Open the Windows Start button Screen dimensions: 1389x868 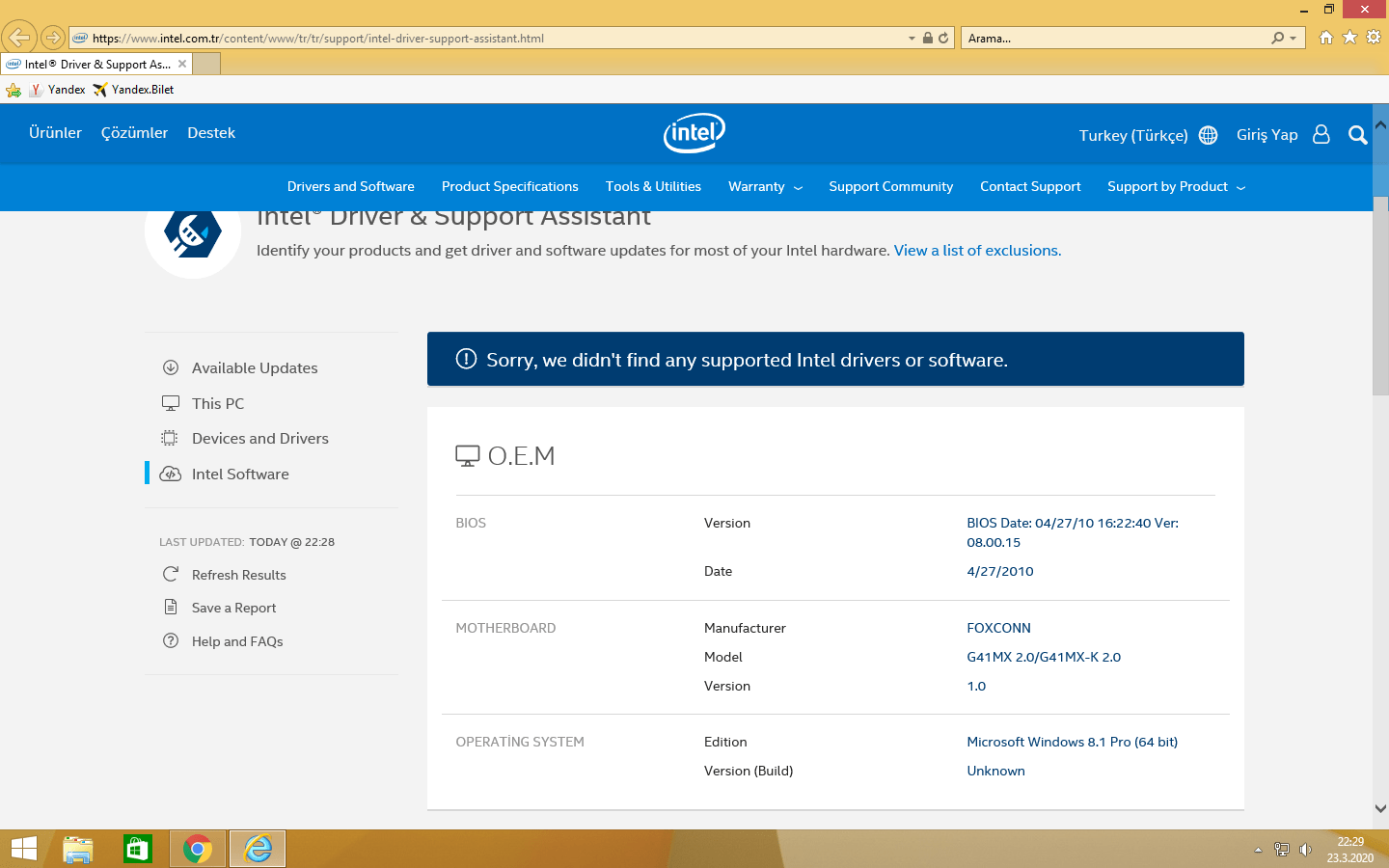(24, 849)
